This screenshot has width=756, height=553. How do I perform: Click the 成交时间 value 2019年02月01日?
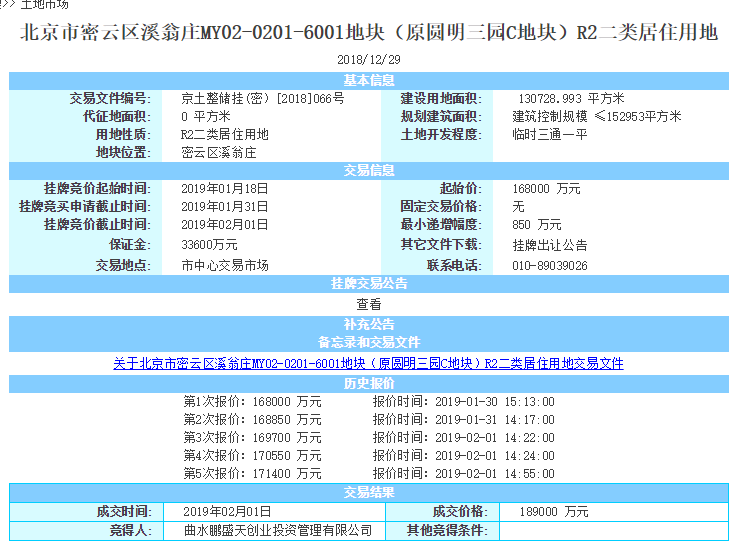pyautogui.click(x=227, y=512)
